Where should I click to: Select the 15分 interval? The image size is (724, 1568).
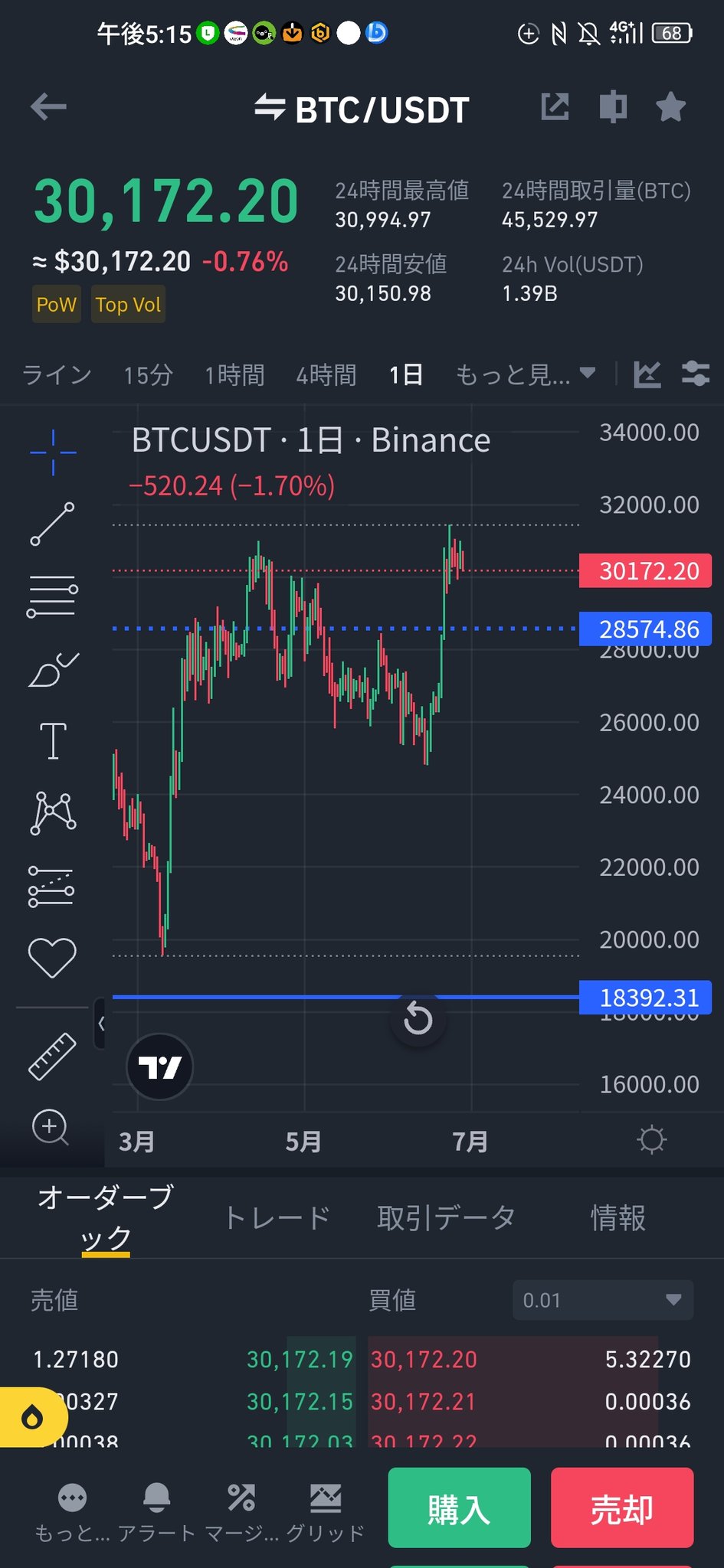pos(149,375)
